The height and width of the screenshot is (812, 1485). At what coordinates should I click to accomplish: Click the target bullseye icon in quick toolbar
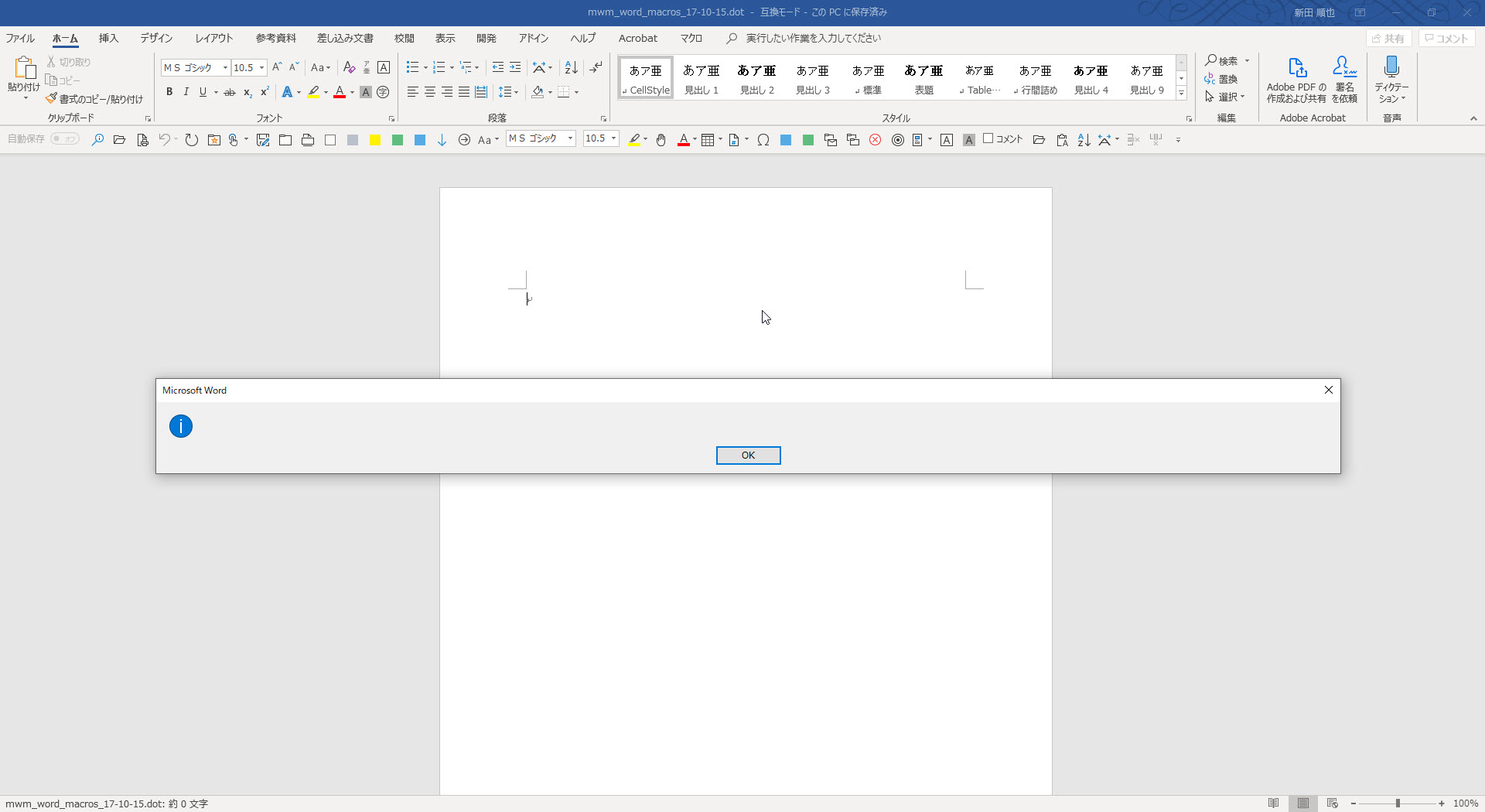(898, 140)
